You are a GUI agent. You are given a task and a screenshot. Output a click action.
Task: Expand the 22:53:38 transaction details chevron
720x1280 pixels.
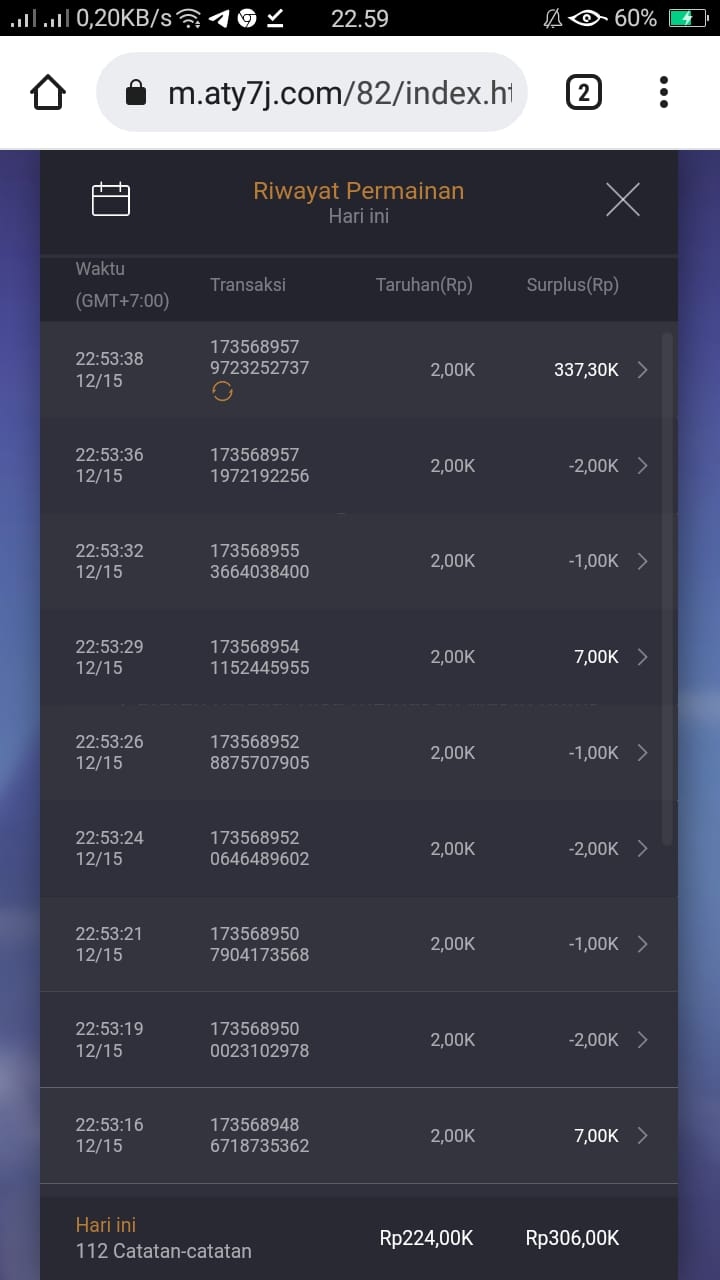click(x=643, y=370)
